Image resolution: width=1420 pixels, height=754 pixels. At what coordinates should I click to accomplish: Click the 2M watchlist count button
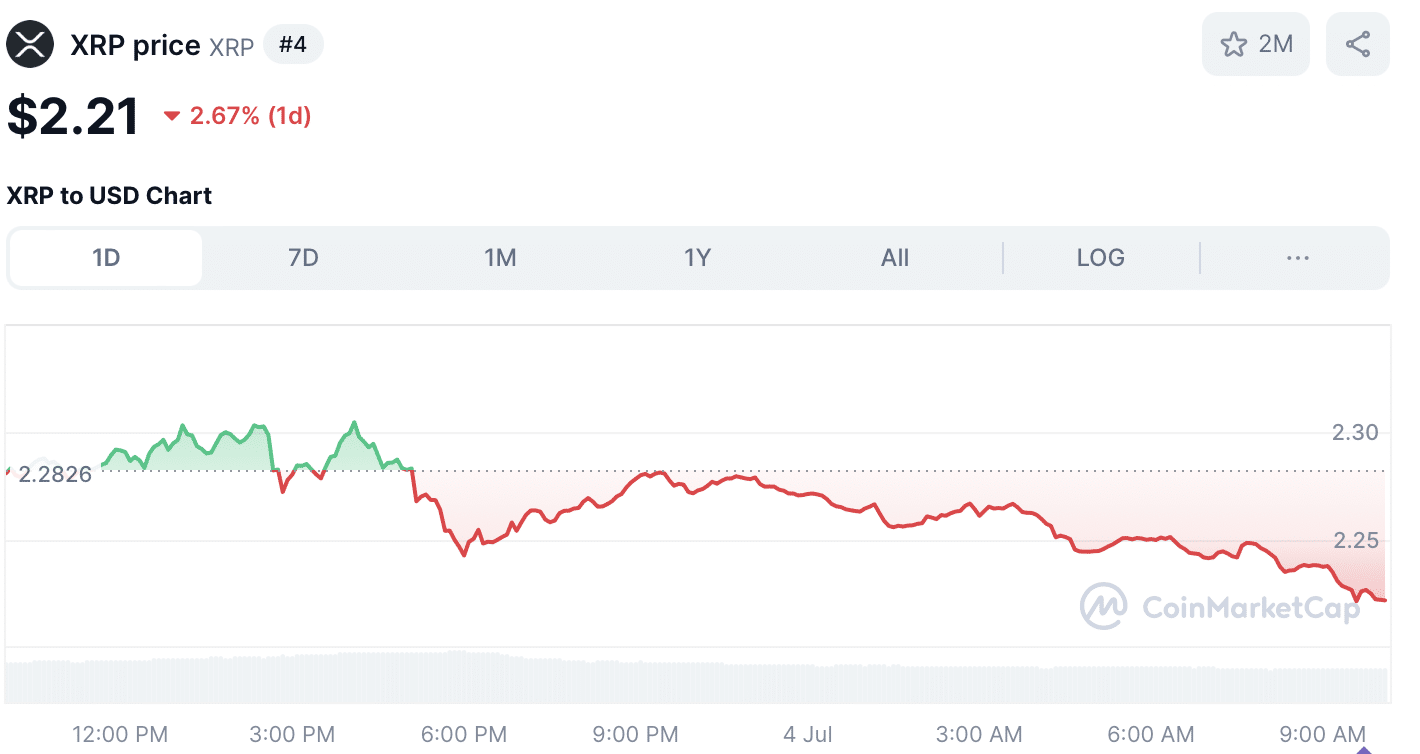coord(1256,44)
